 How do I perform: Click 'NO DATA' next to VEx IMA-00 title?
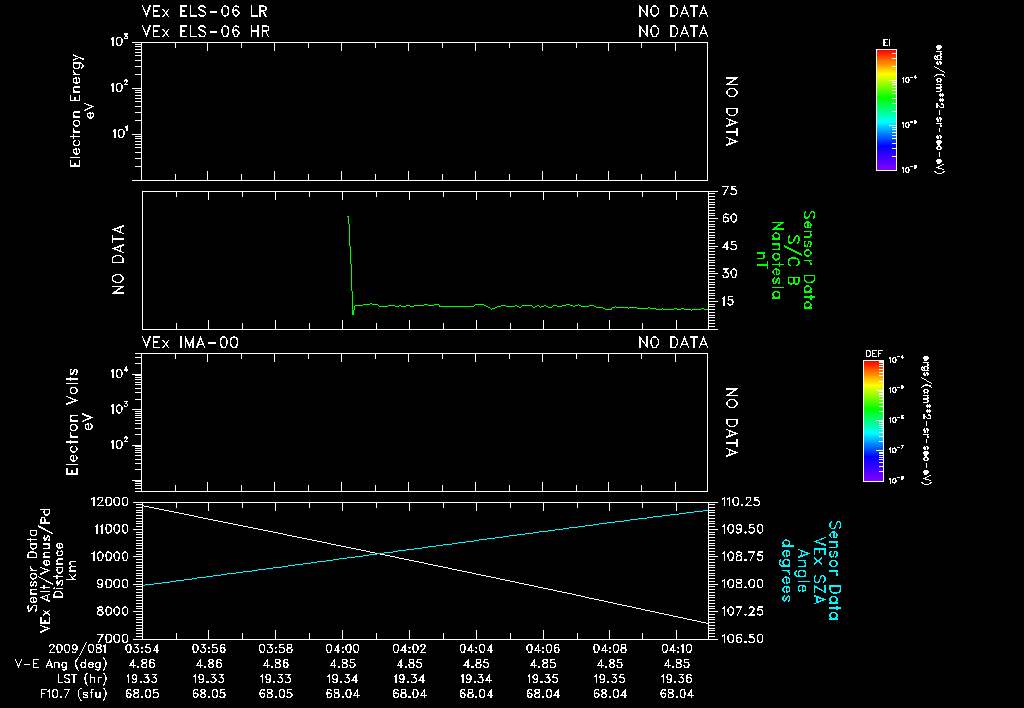point(673,343)
